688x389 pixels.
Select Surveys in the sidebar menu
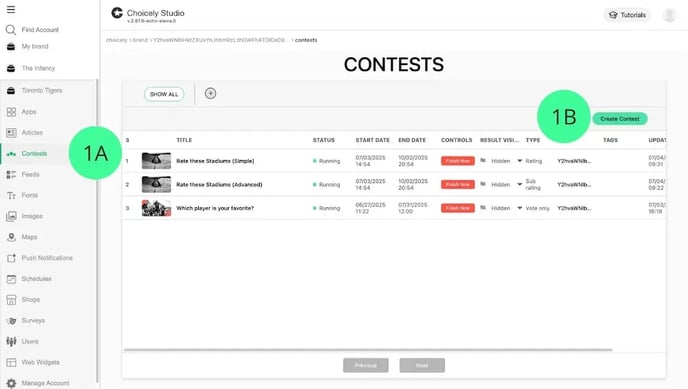click(33, 321)
